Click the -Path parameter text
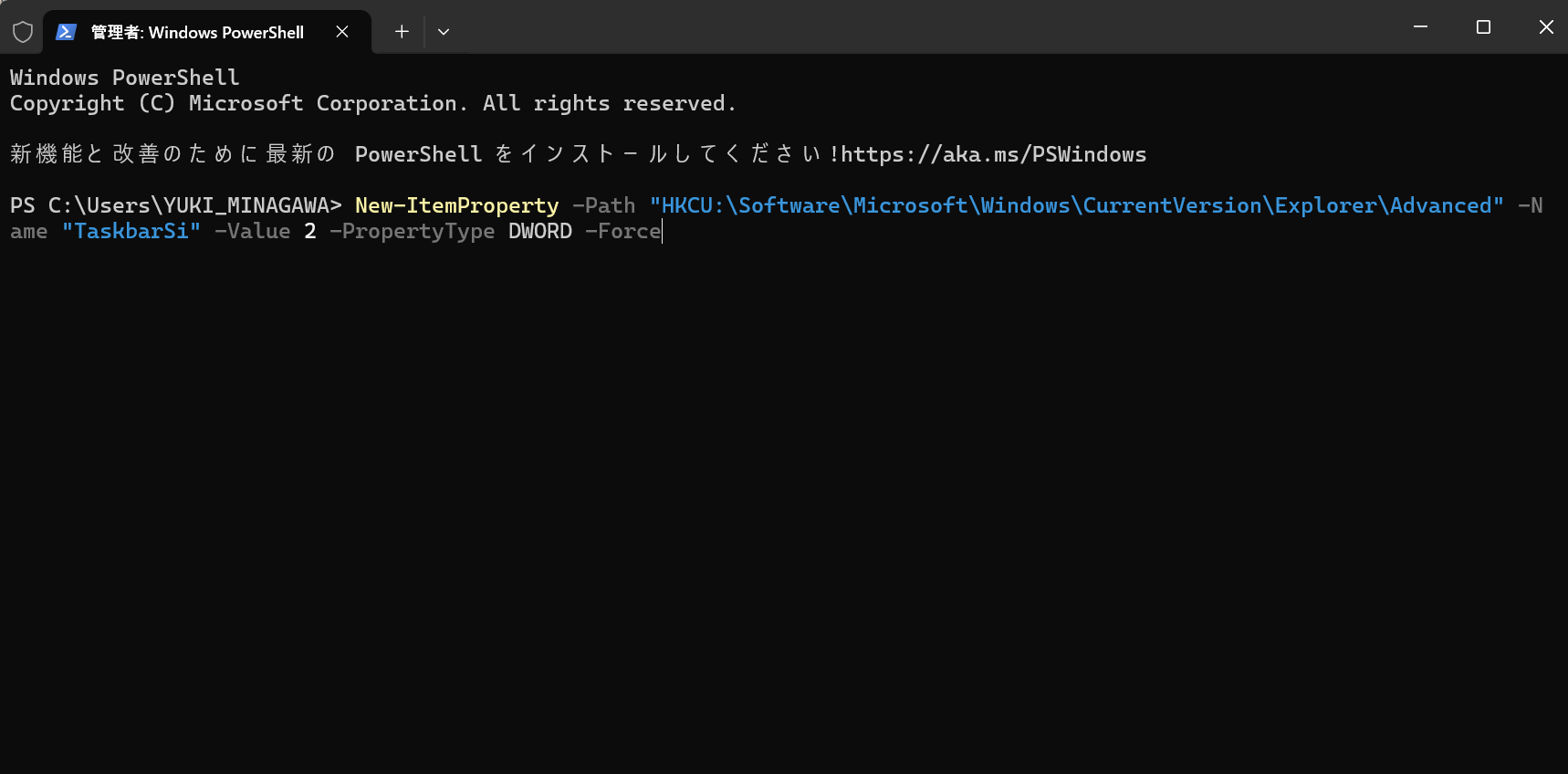This screenshot has width=1568, height=774. point(603,205)
